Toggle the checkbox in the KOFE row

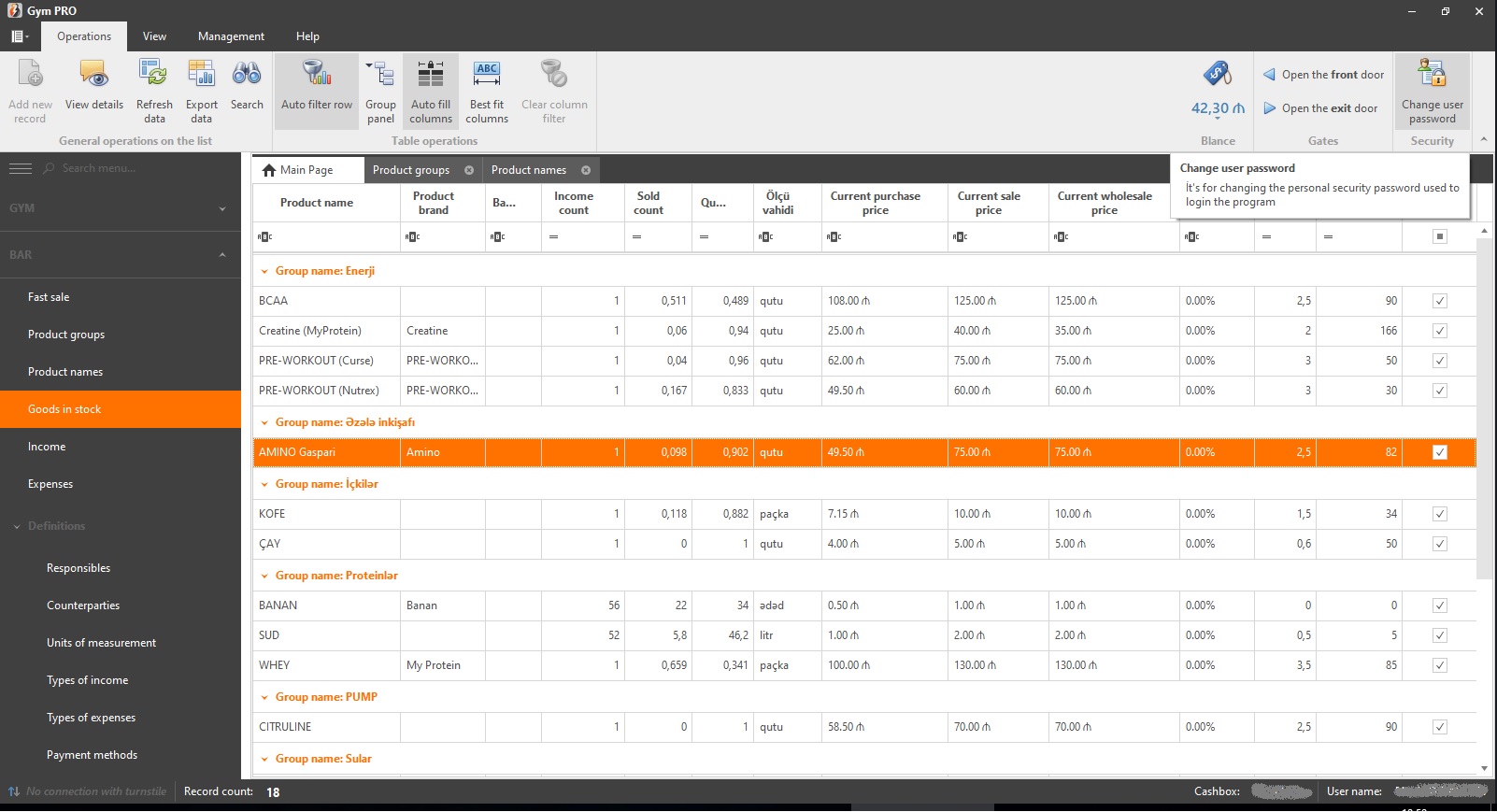pyautogui.click(x=1439, y=514)
